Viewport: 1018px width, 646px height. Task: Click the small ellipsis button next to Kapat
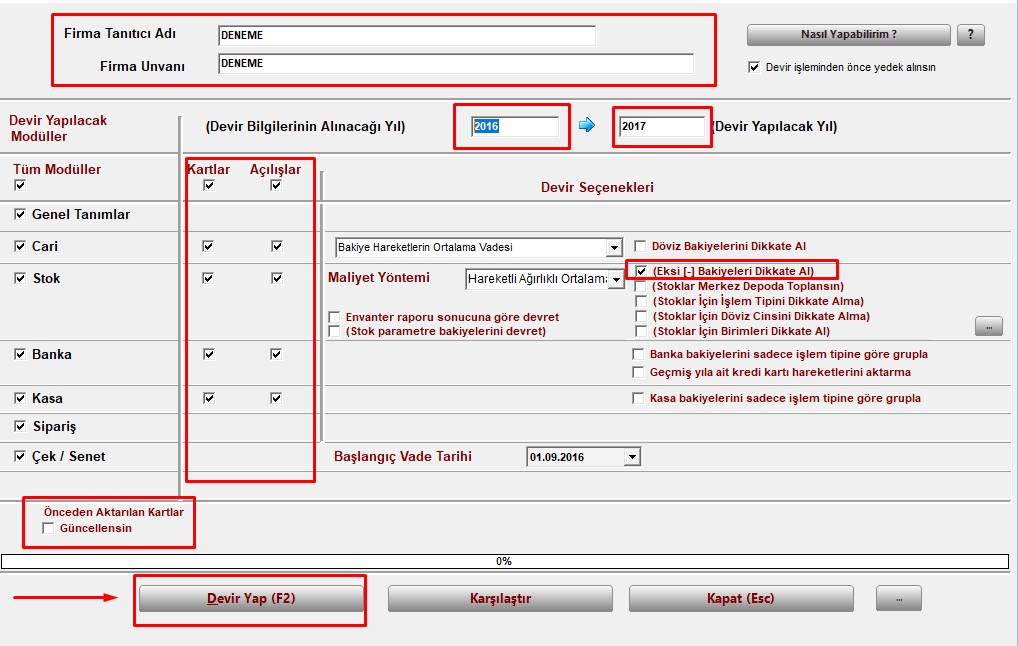(899, 599)
